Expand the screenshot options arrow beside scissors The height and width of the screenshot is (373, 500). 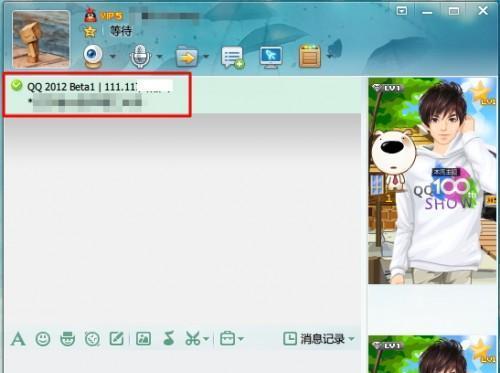[x=206, y=339]
